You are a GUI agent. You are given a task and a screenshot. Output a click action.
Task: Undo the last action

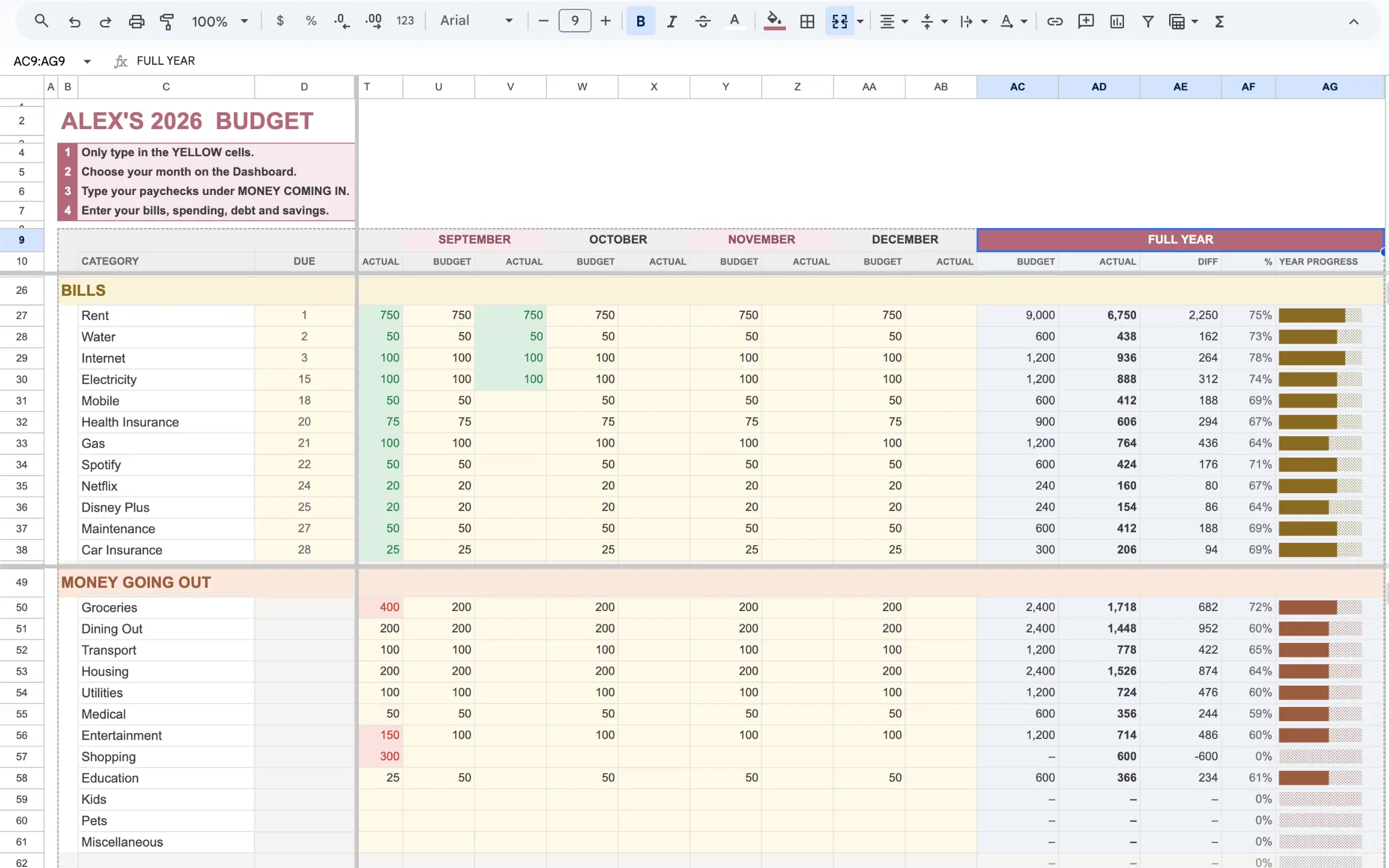pos(74,21)
